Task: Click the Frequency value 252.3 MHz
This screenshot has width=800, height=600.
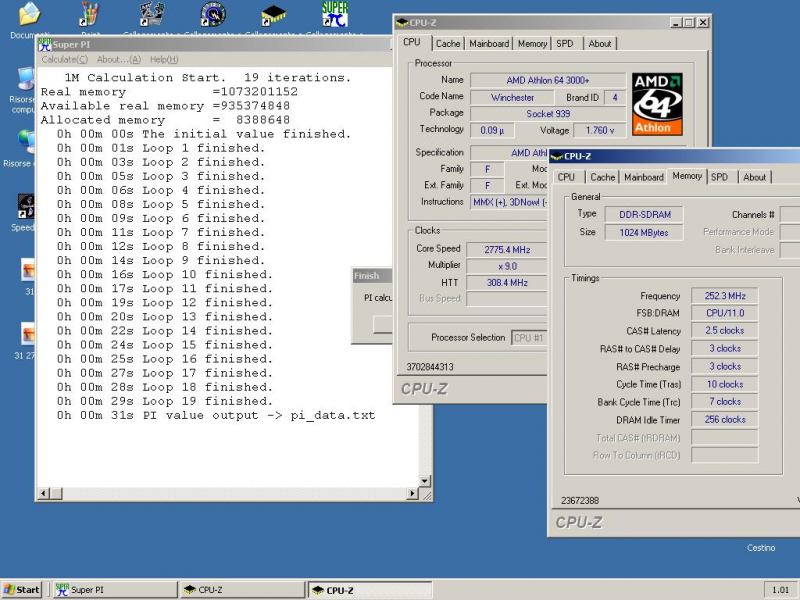Action: (x=724, y=296)
